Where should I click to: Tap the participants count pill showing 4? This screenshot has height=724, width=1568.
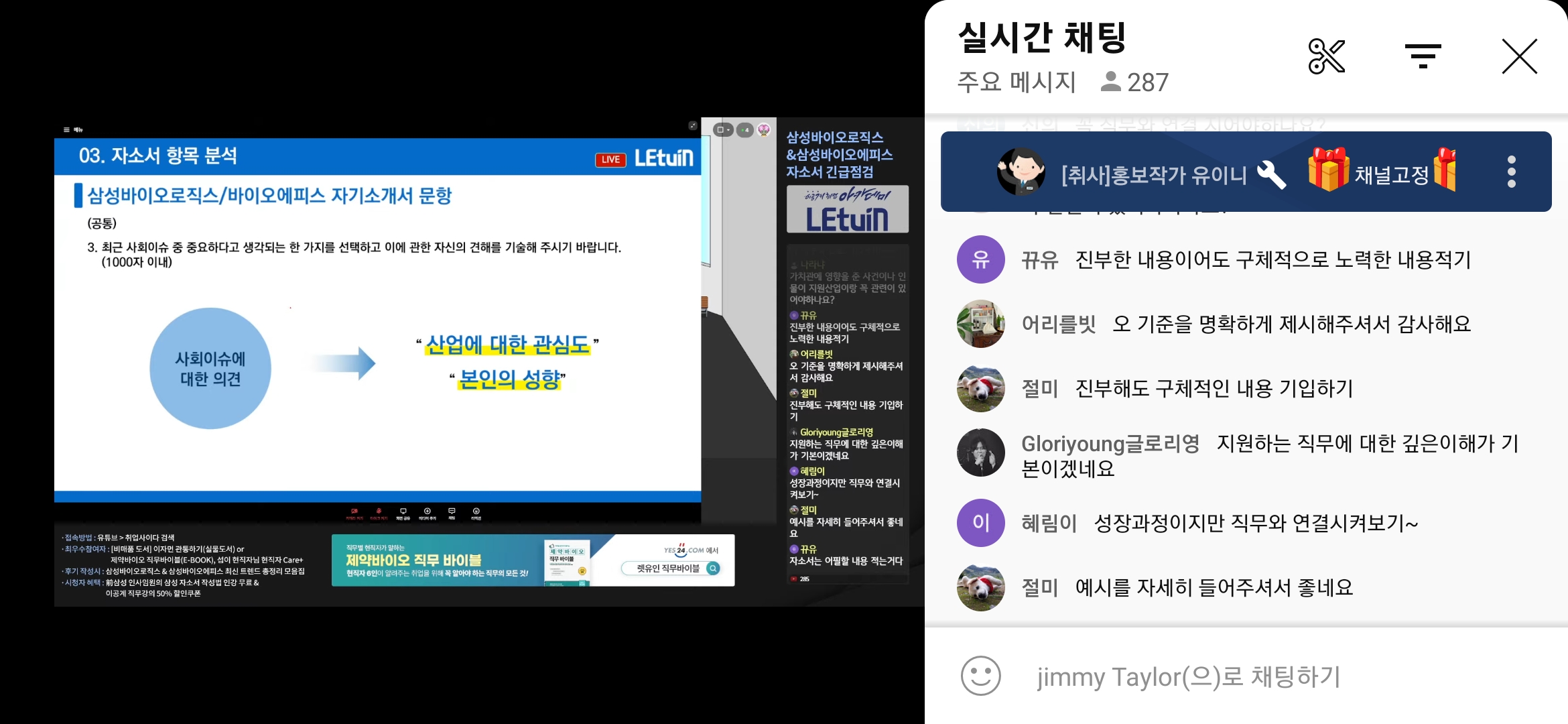pyautogui.click(x=745, y=130)
